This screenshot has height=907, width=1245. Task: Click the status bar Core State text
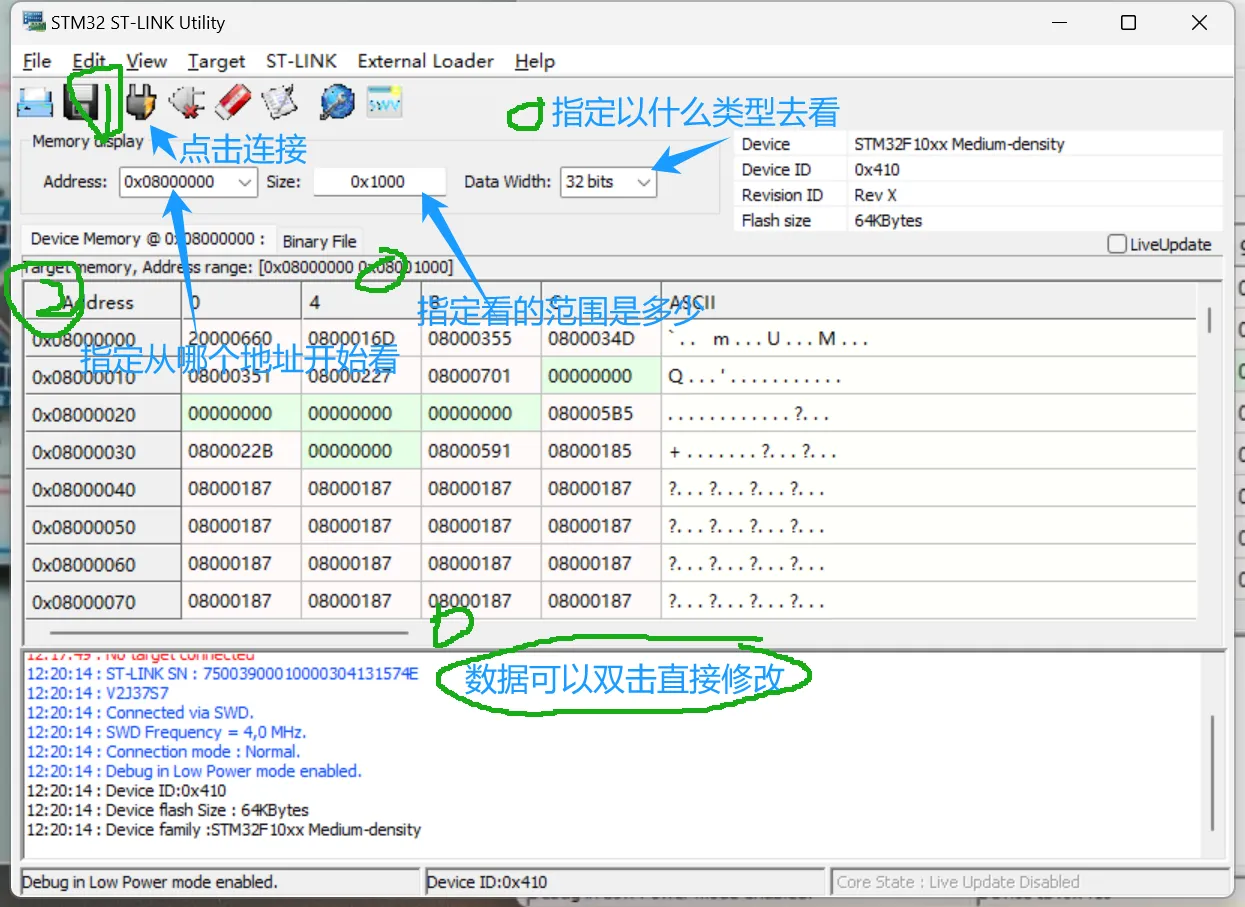[958, 882]
